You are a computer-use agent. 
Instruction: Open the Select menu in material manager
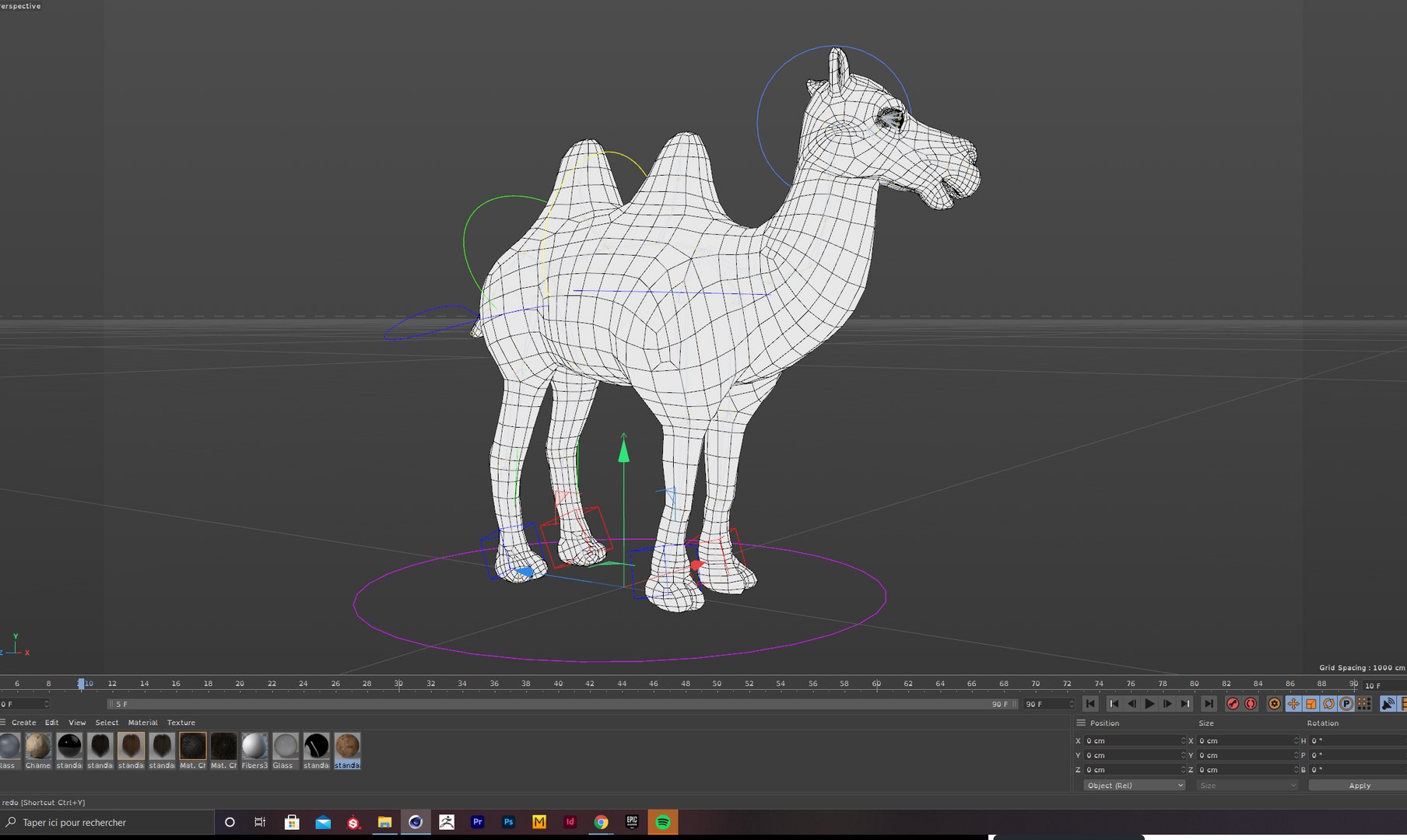pos(107,723)
